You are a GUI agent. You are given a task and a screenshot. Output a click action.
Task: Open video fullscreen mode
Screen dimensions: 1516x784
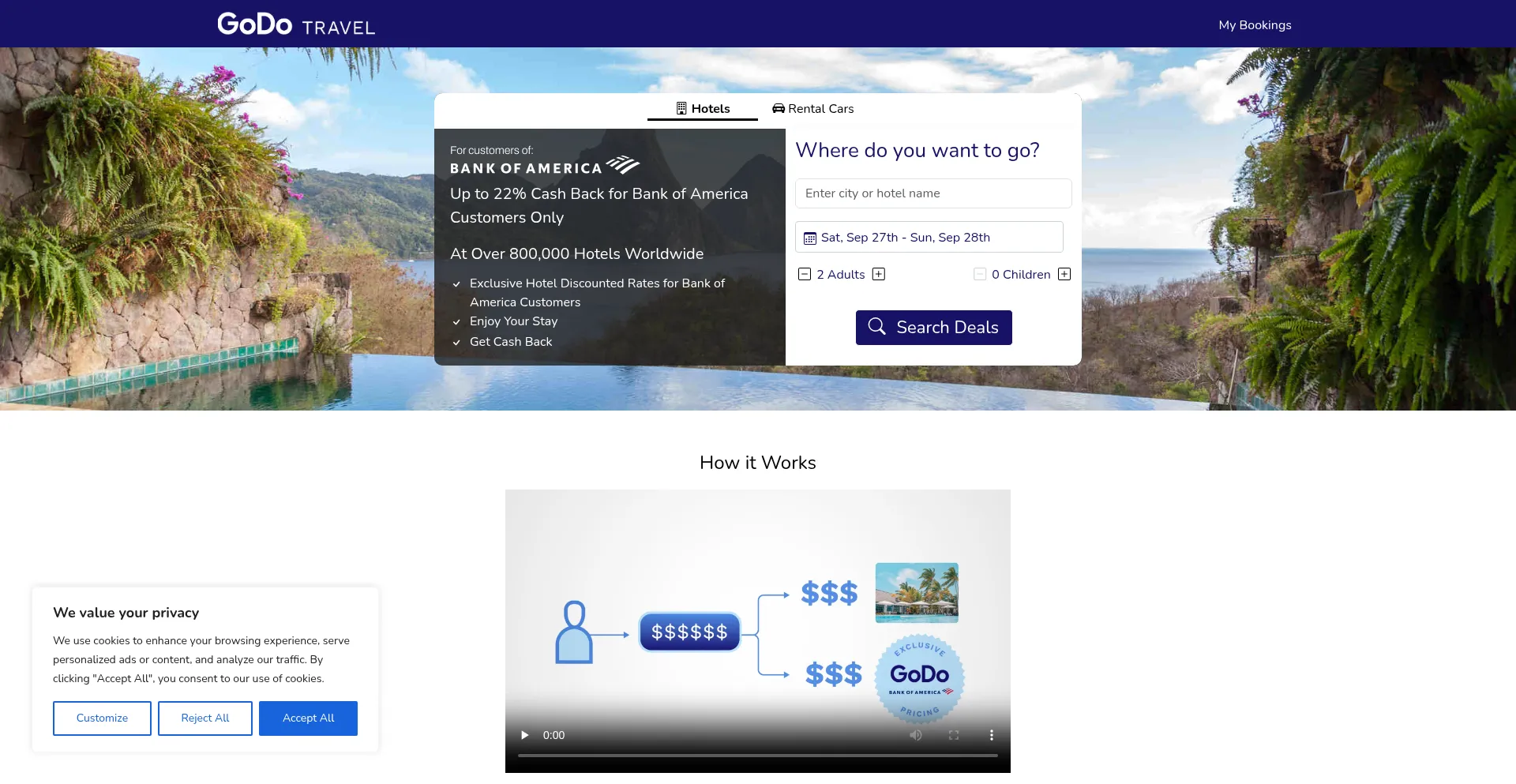point(954,735)
